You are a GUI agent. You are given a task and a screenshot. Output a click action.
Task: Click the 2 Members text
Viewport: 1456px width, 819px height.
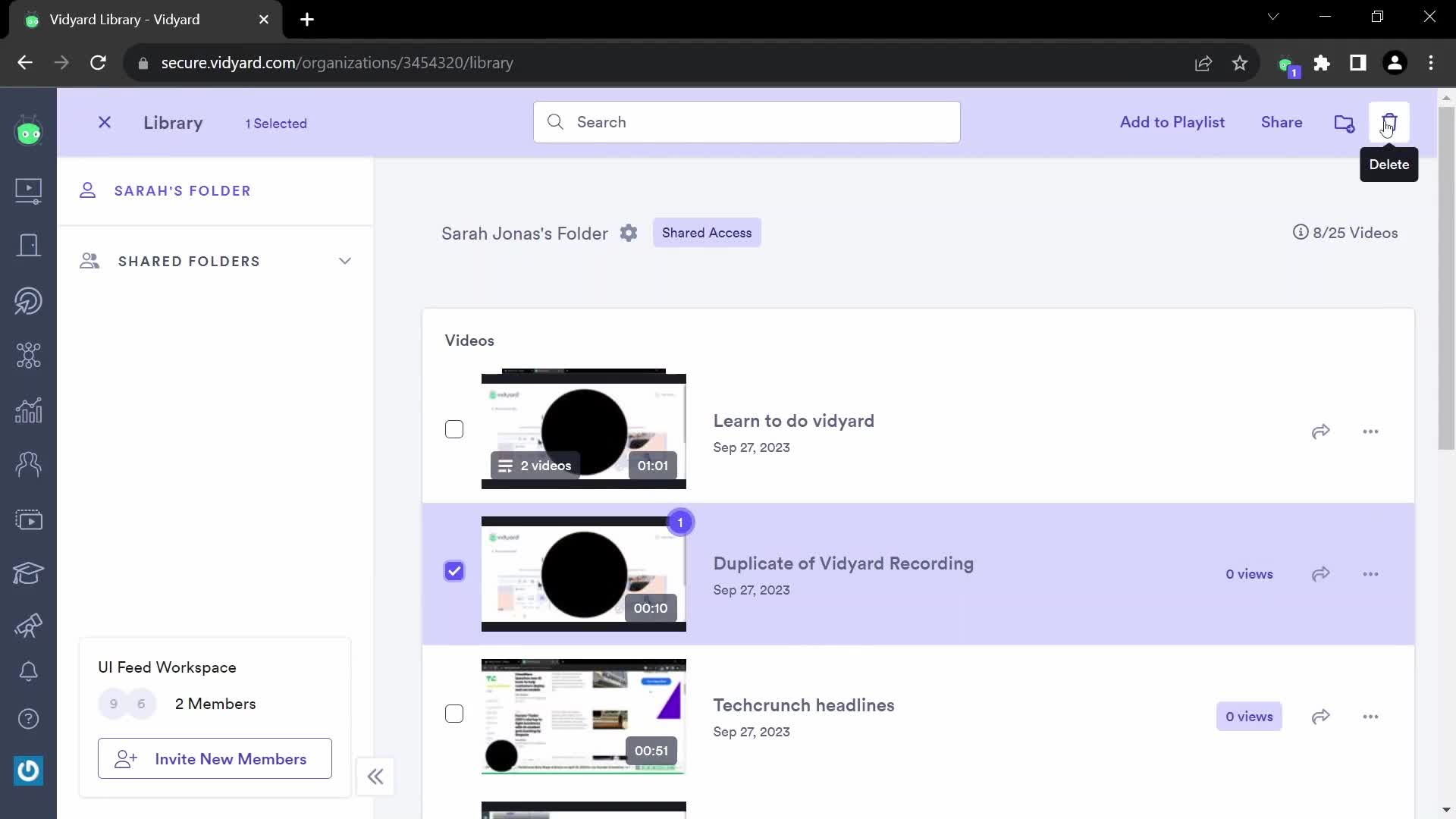pyautogui.click(x=215, y=704)
